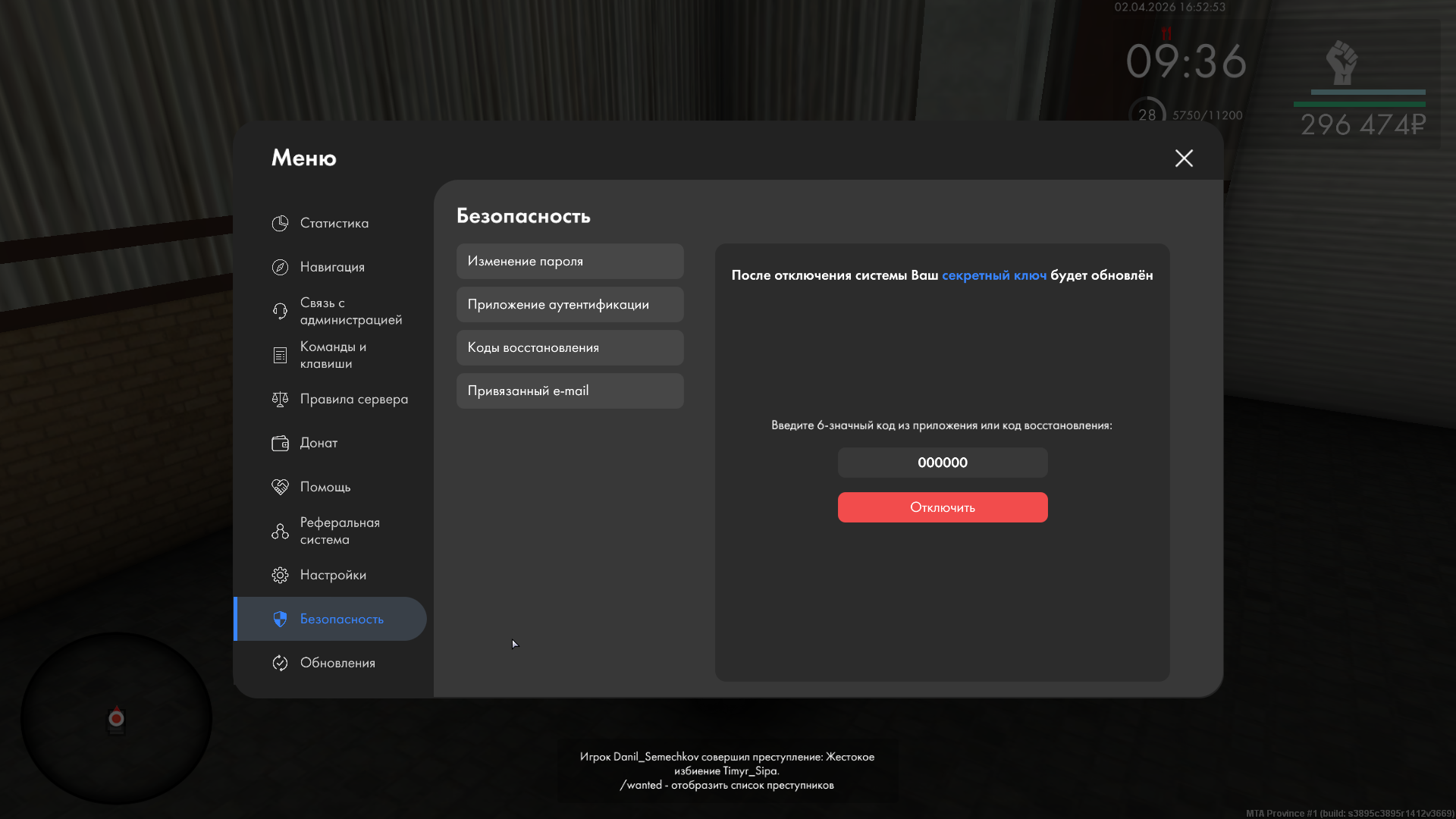Image resolution: width=1456 pixels, height=819 pixels.
Task: Open the Настройки menu section
Action: pos(333,575)
